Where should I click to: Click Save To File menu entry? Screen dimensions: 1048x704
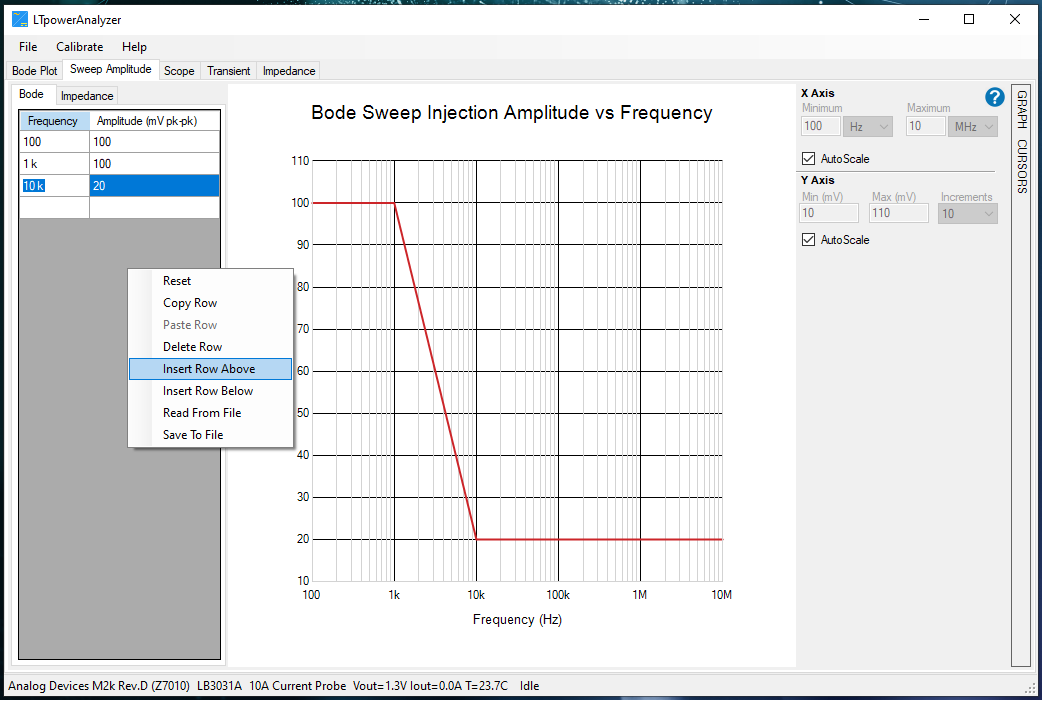point(193,435)
